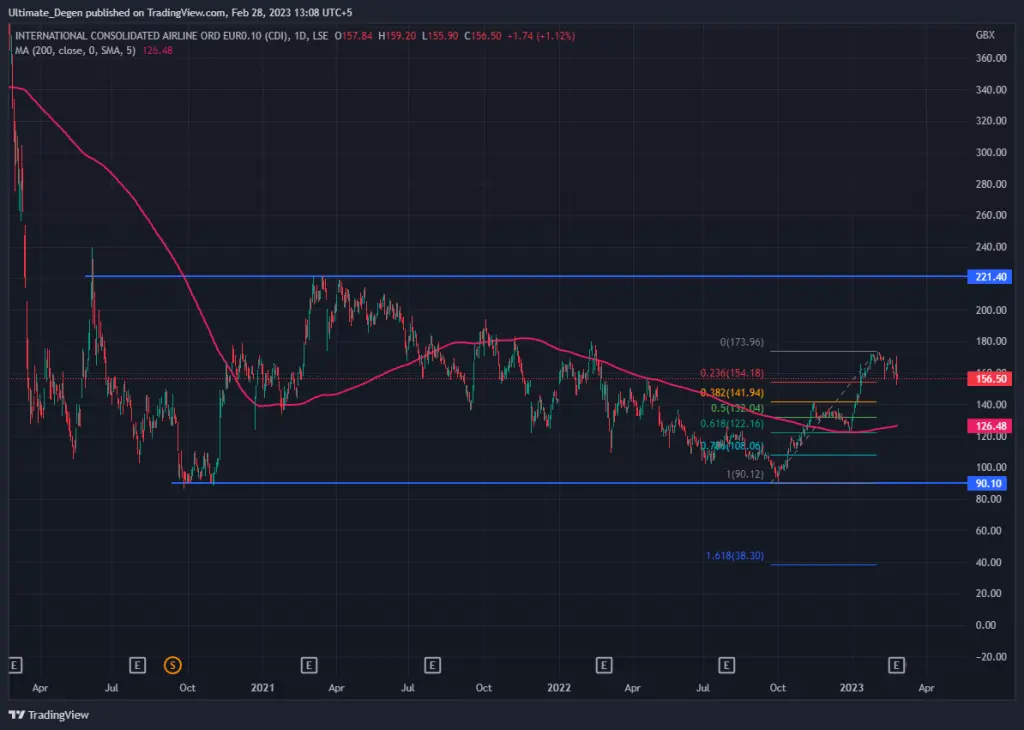Open the earnings E marker between 2021 and Apr

pyautogui.click(x=309, y=665)
